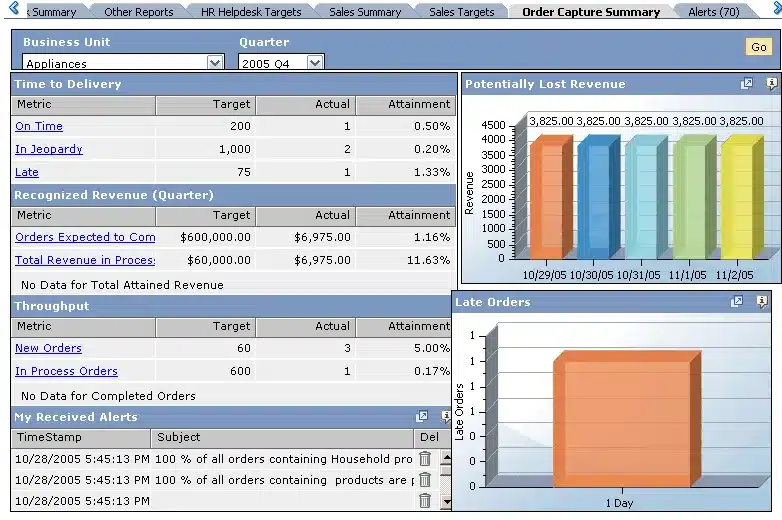Click the alerts list scroll-down arrow
The image size is (782, 520).
click(x=446, y=502)
